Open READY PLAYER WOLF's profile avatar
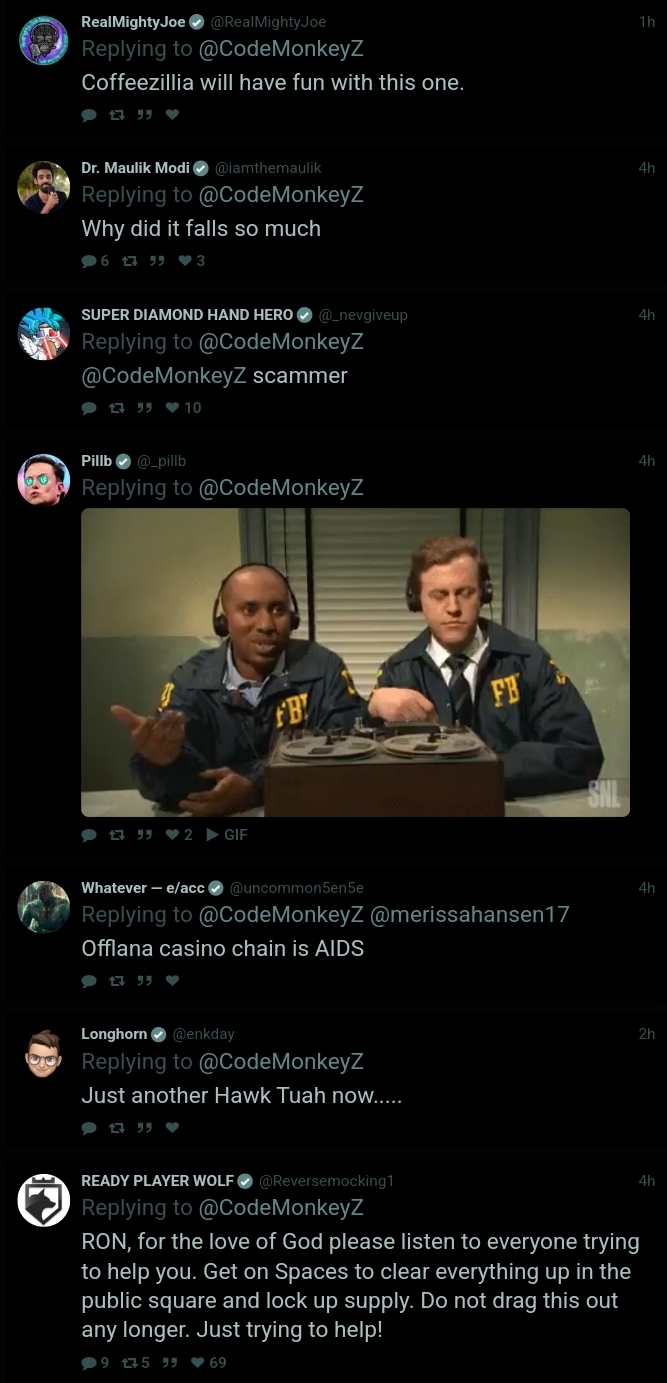 pos(44,1200)
